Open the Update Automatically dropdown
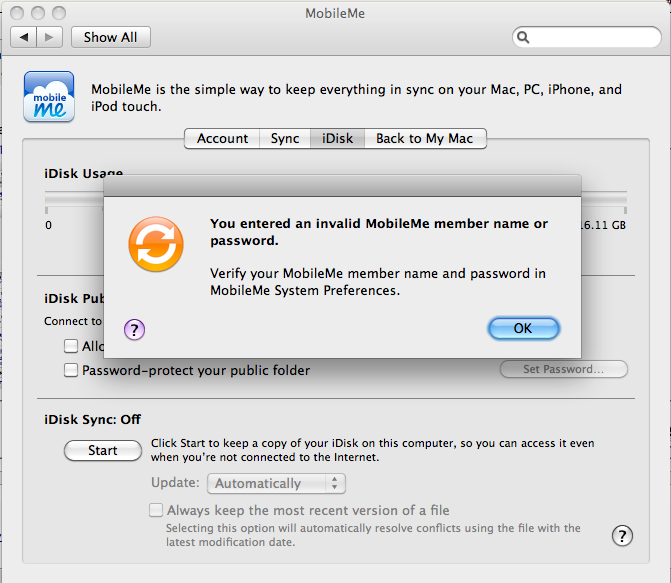The width and height of the screenshot is (671, 583). pyautogui.click(x=276, y=484)
